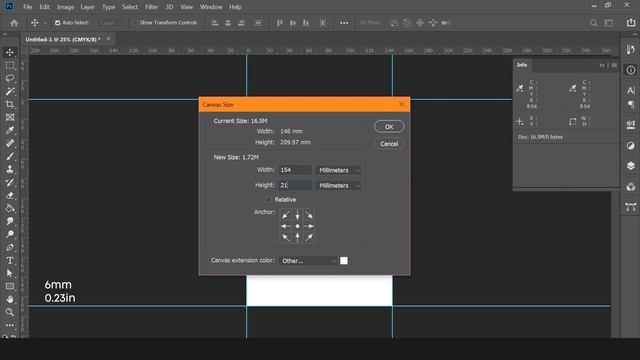Open the Width units Millimeters dropdown
640x360 pixels.
(x=338, y=170)
